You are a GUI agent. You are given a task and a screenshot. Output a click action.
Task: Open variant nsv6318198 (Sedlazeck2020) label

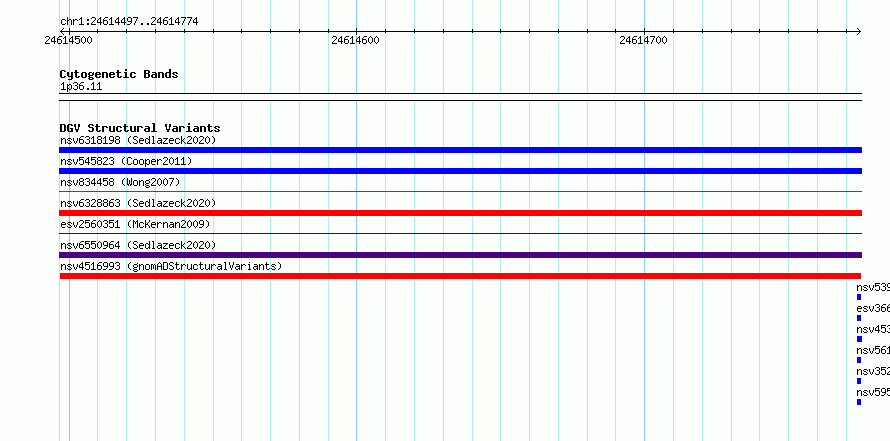pyautogui.click(x=138, y=140)
